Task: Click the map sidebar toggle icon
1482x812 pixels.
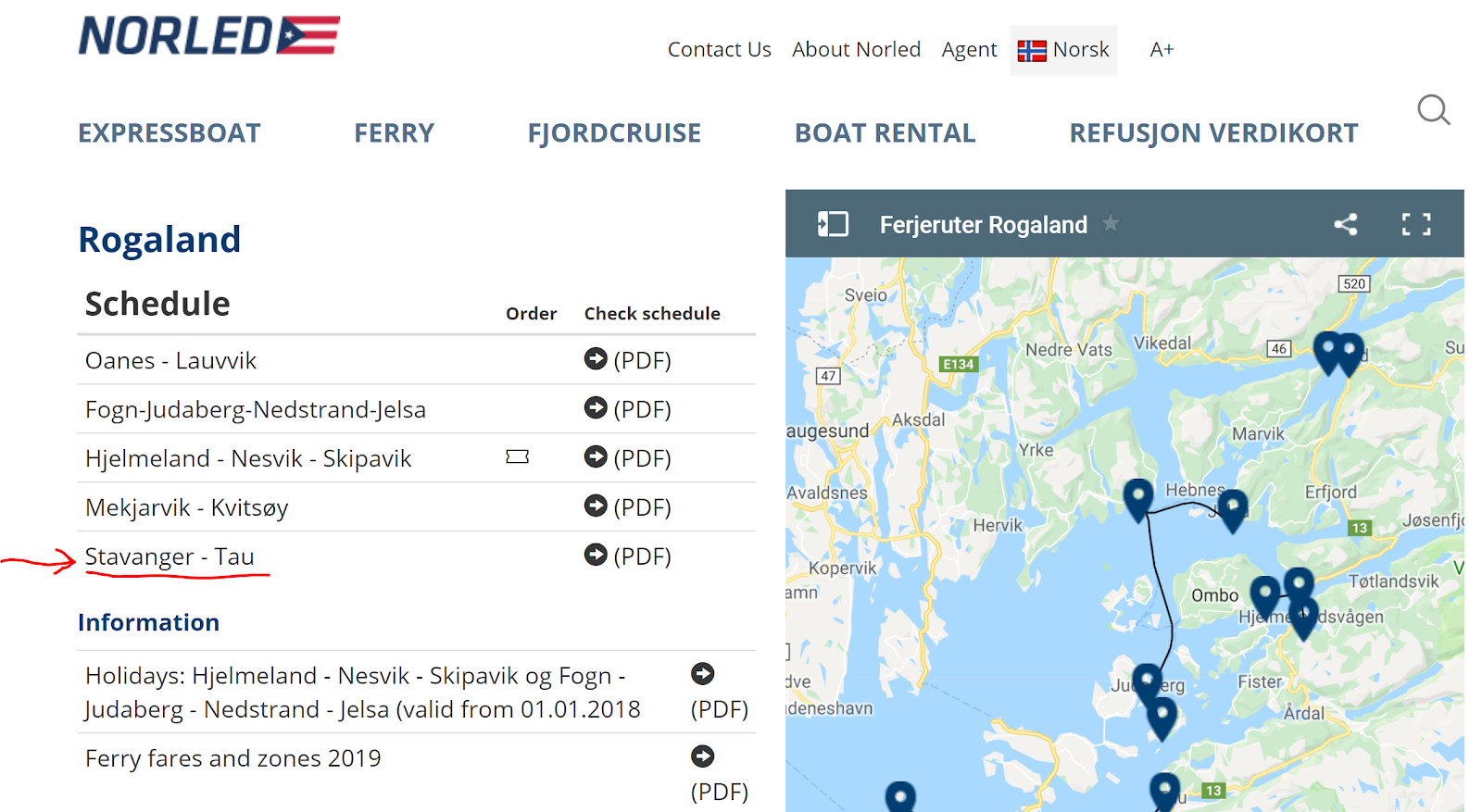Action: (x=832, y=224)
